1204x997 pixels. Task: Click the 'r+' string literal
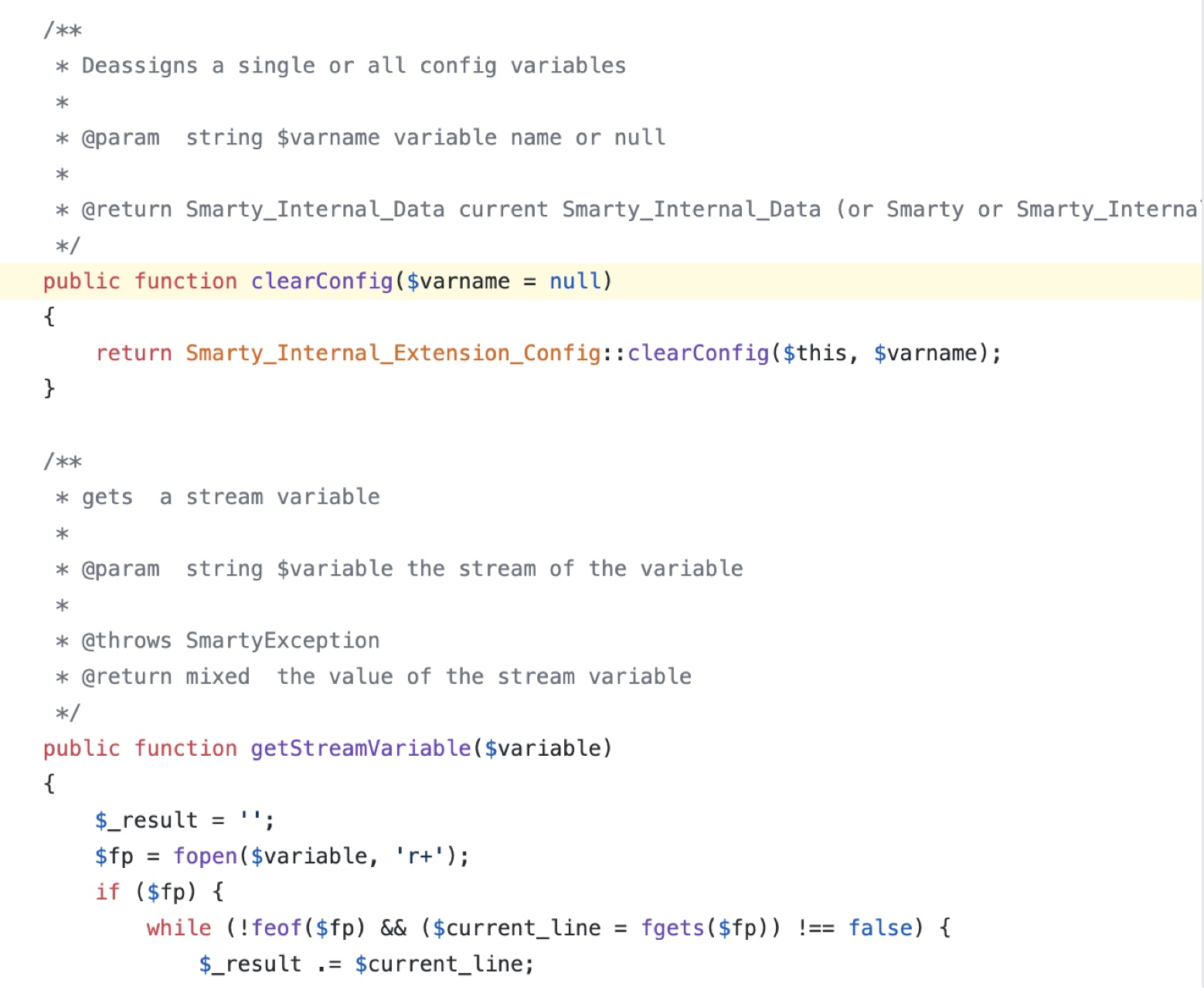419,856
